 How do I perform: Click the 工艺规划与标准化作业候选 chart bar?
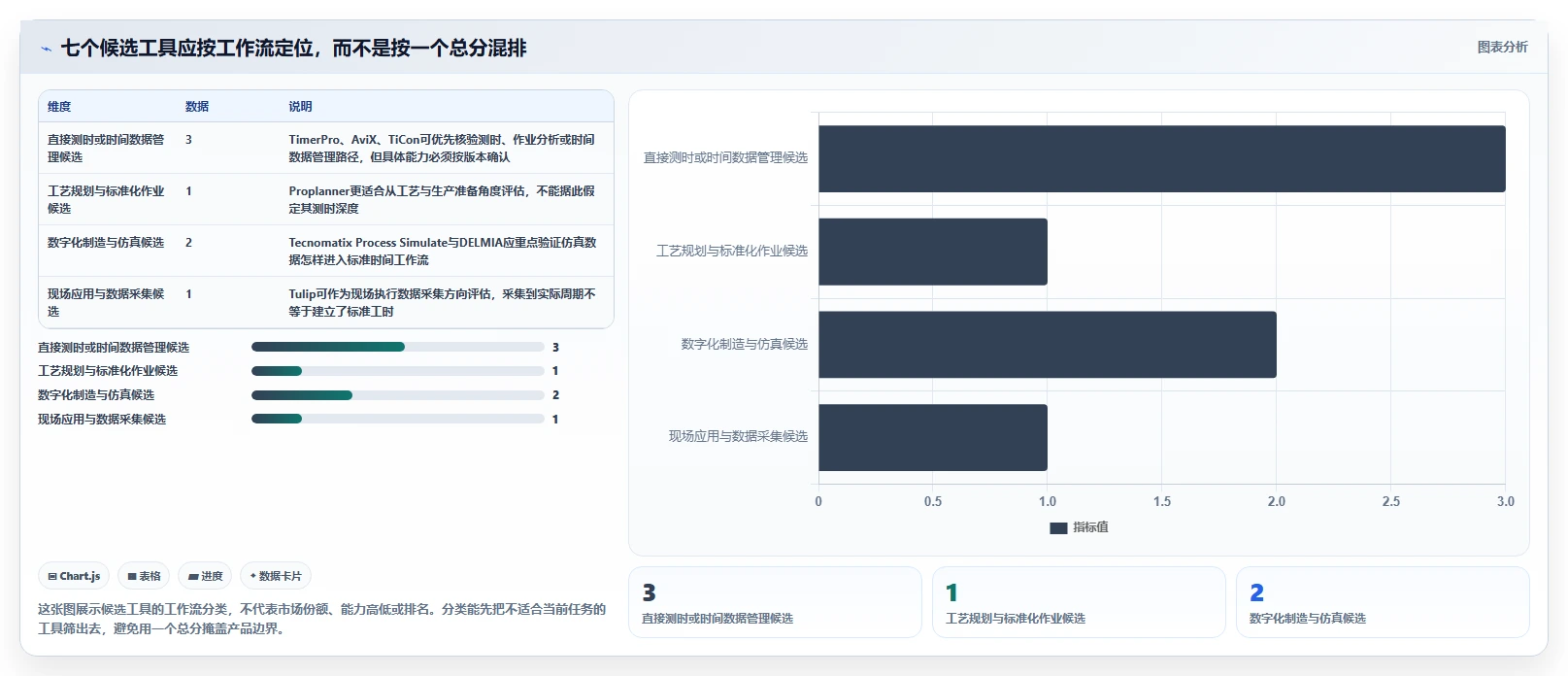pyautogui.click(x=933, y=252)
